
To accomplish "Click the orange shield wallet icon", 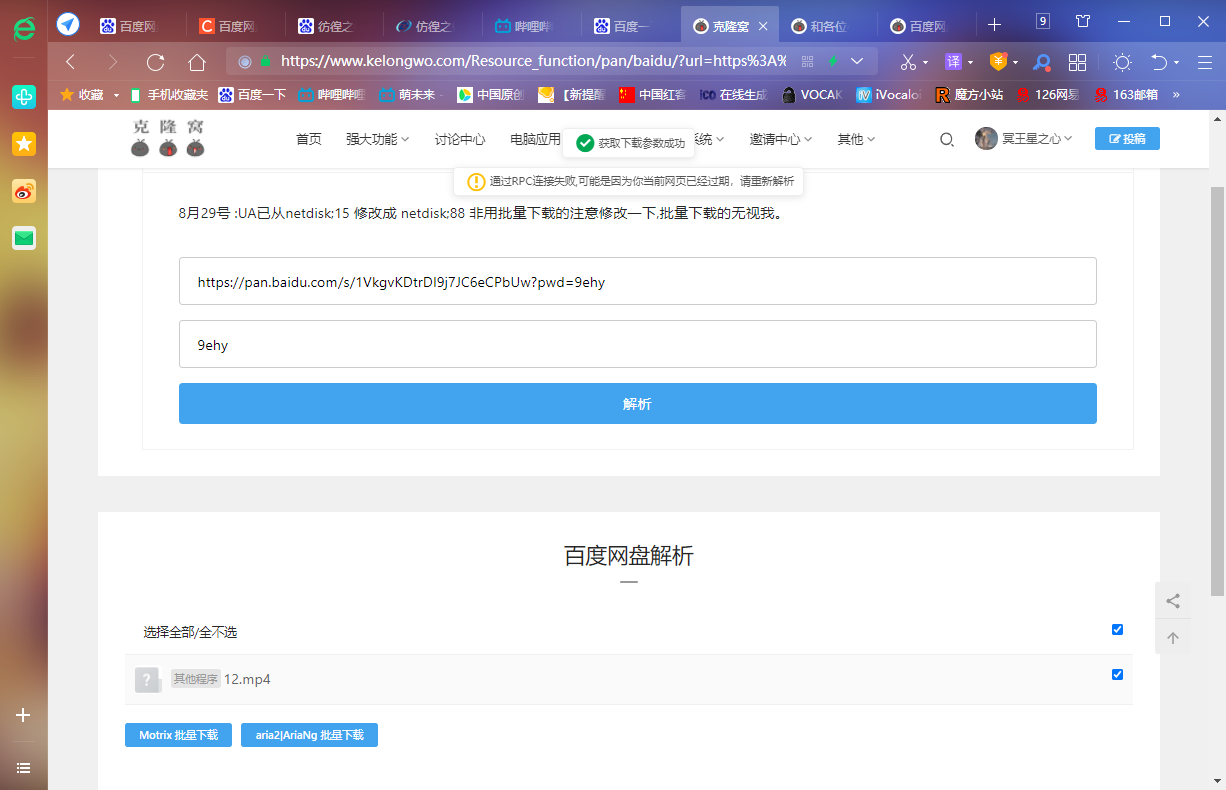I will [x=998, y=62].
